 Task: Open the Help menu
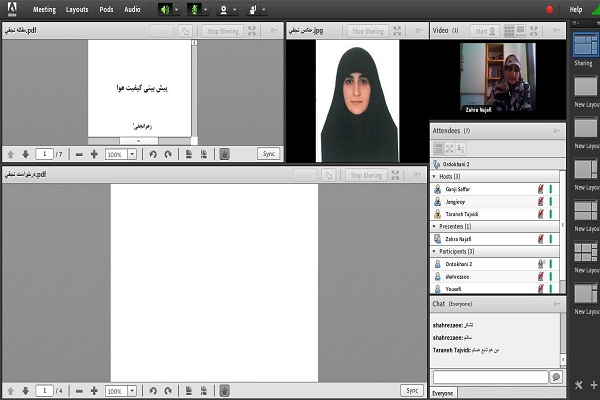click(x=576, y=10)
